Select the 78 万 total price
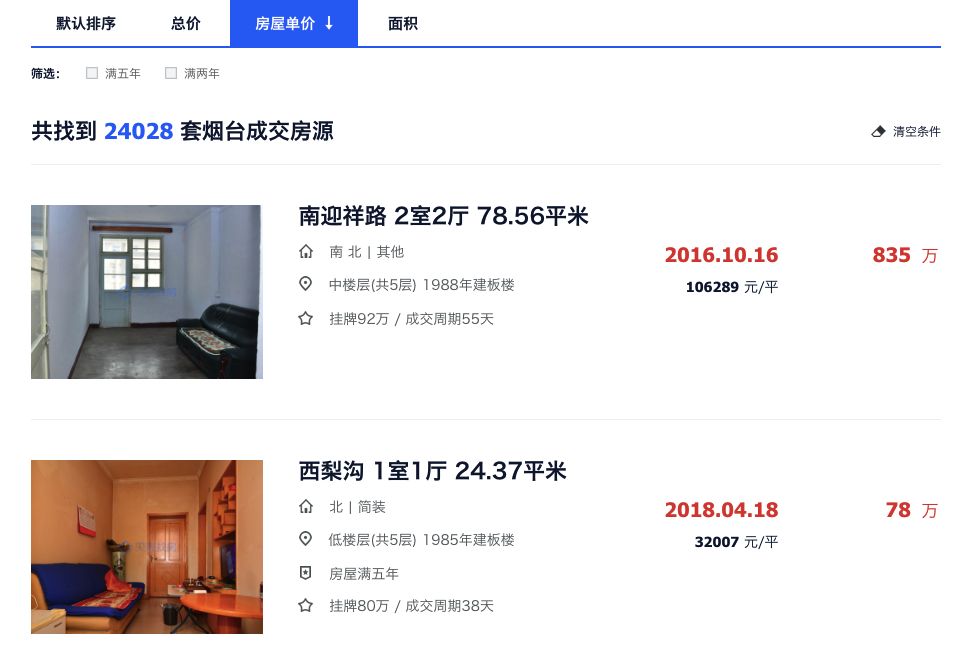The height and width of the screenshot is (670, 980). 912,510
